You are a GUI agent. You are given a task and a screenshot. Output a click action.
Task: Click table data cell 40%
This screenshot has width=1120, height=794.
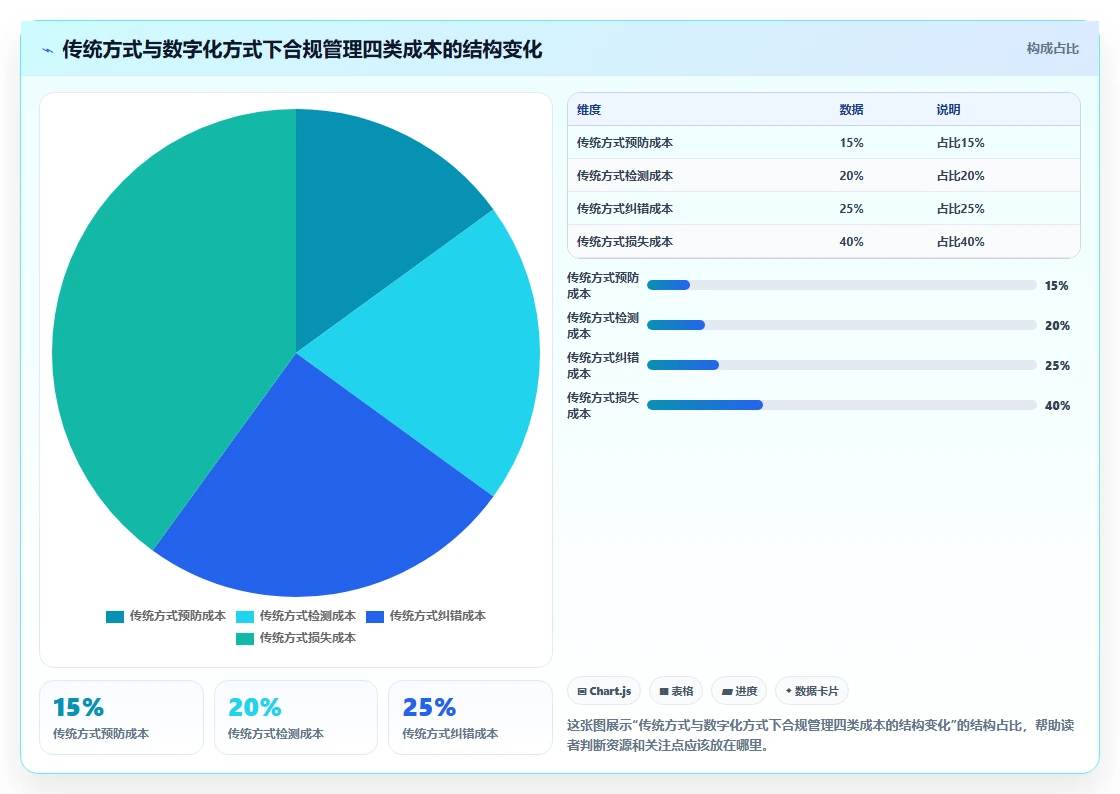pos(851,242)
